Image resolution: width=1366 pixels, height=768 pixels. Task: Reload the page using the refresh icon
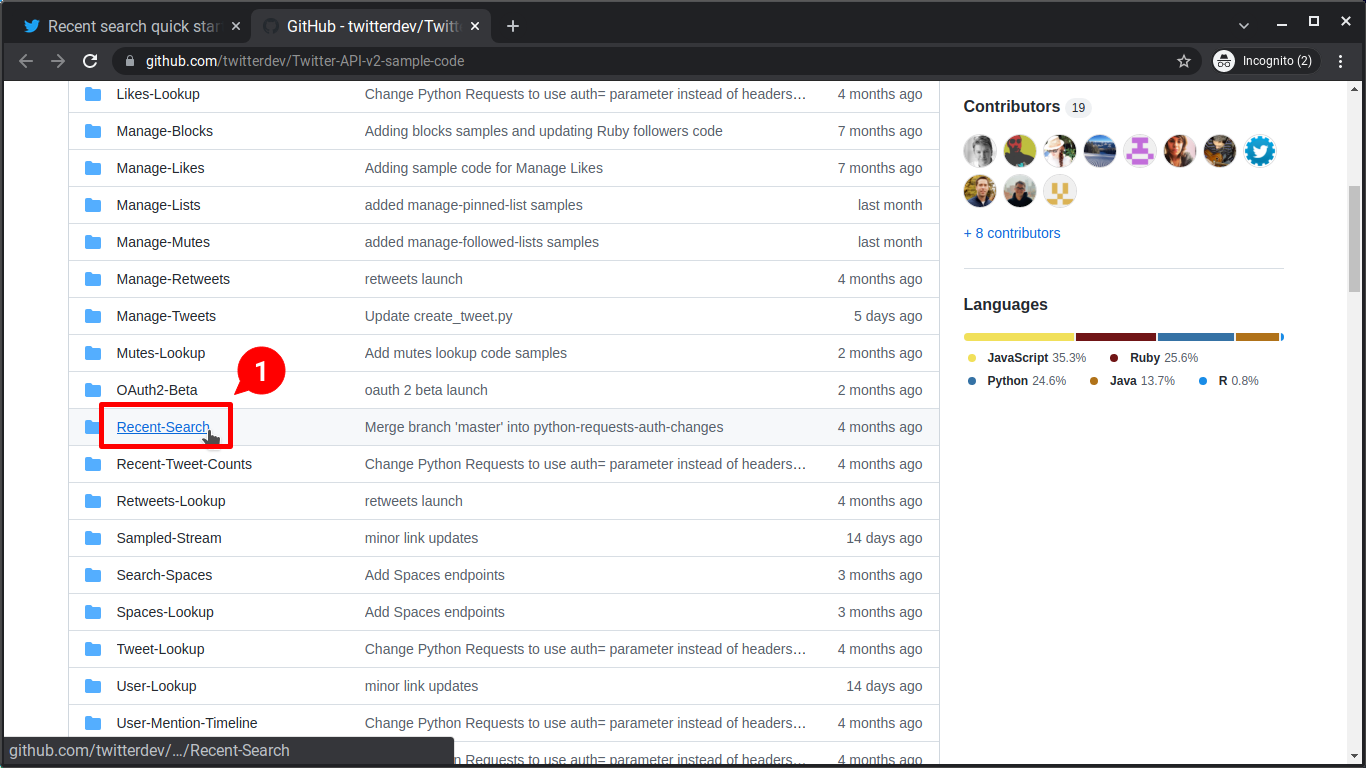[x=90, y=61]
